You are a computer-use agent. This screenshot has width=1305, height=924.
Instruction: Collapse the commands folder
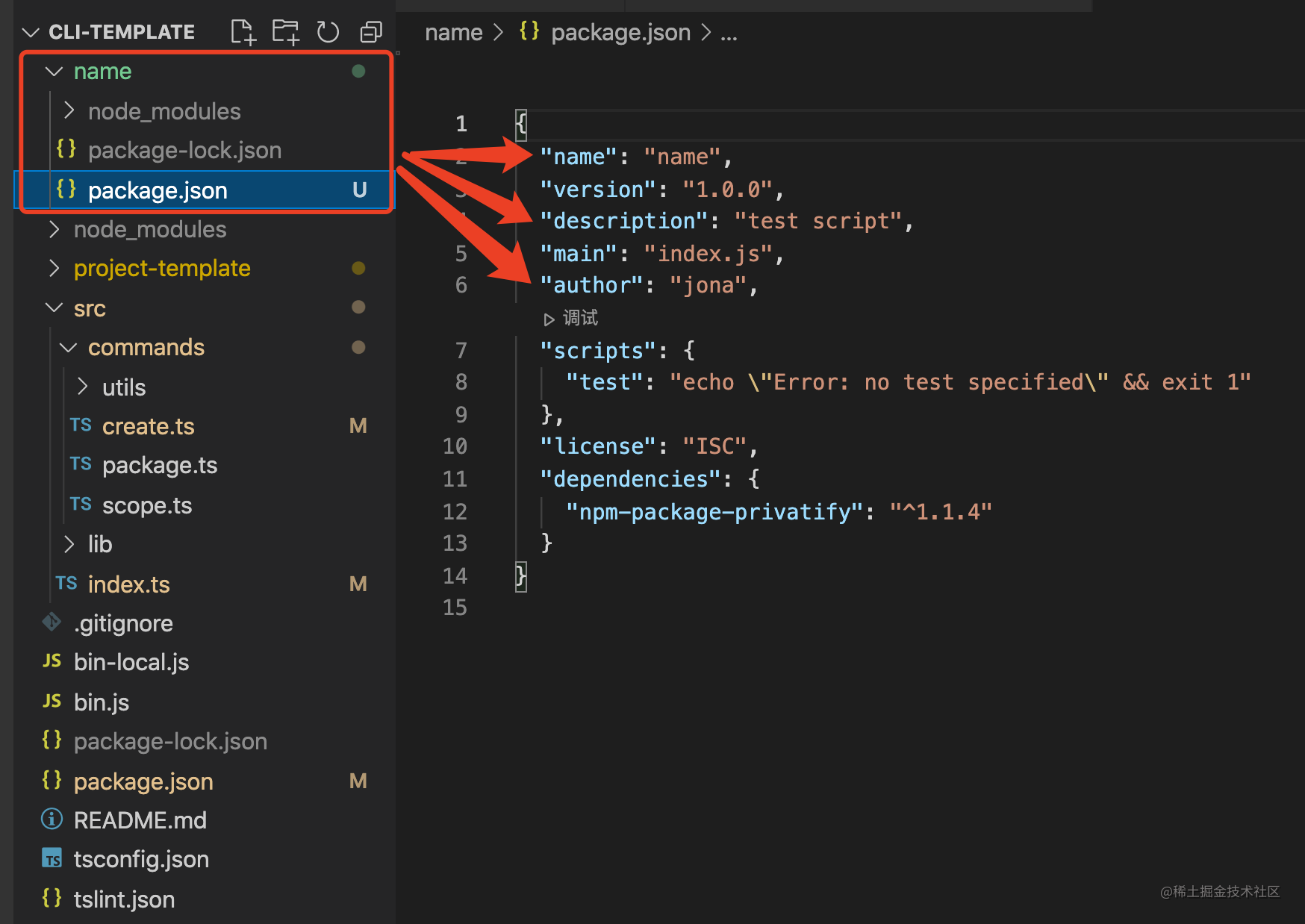[68, 348]
